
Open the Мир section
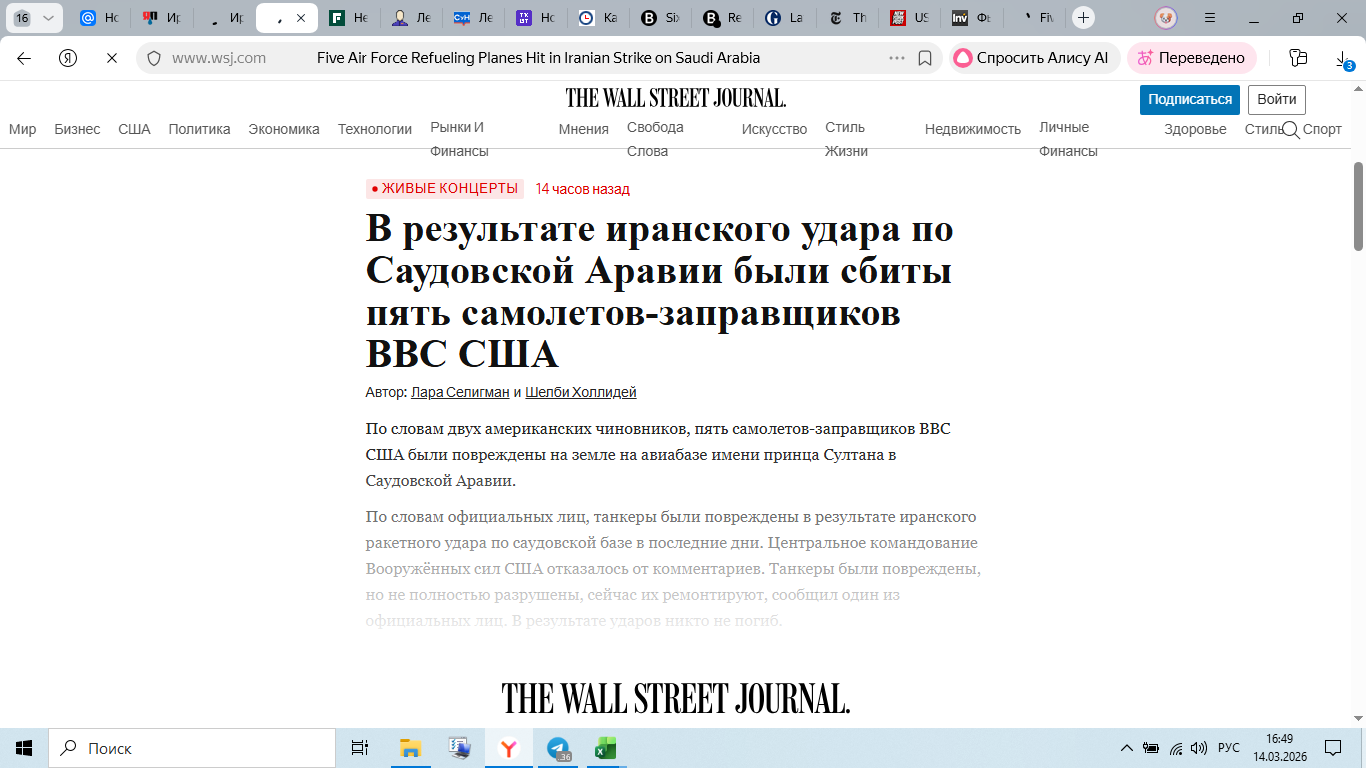[22, 129]
